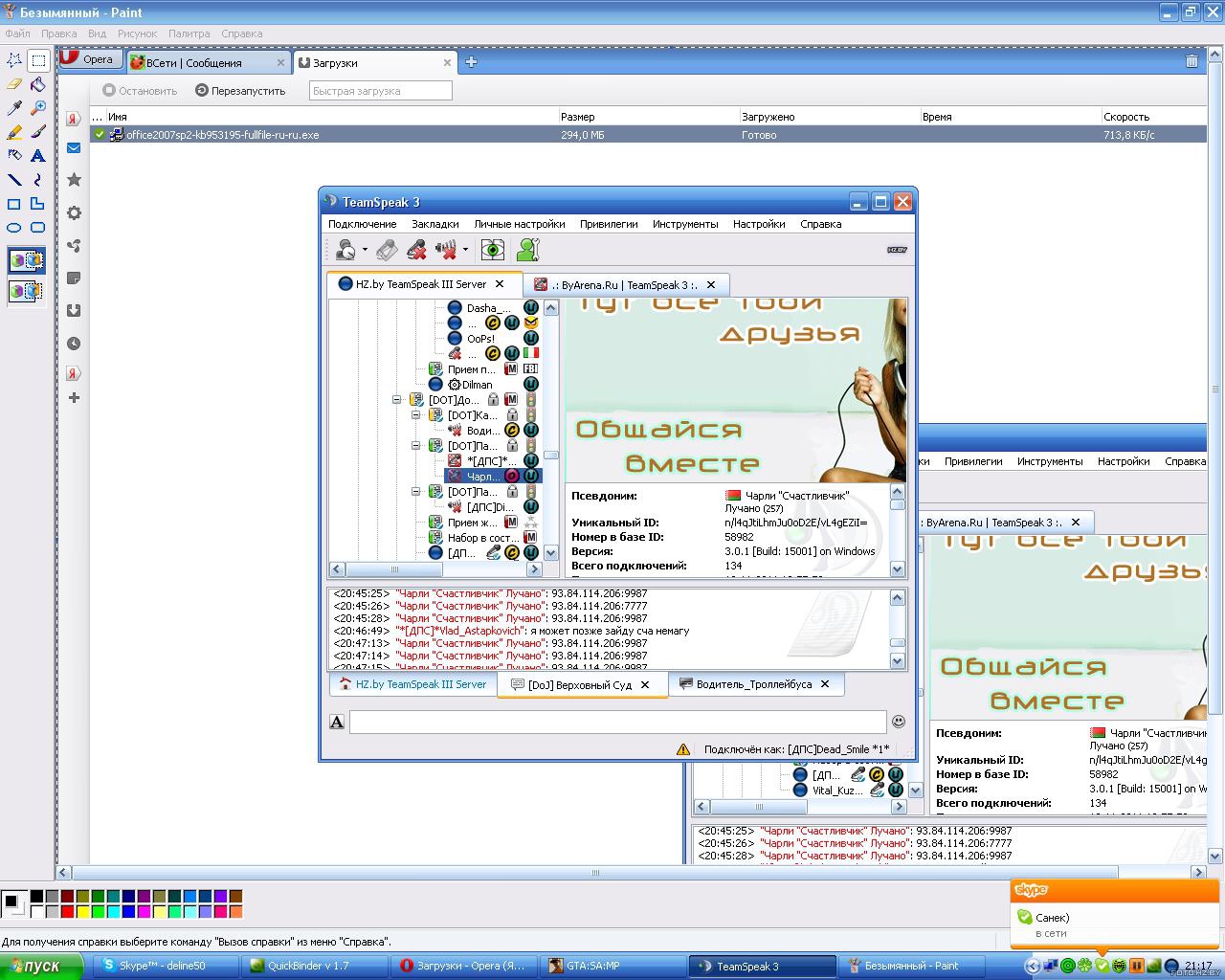Open dropdown arrow next to mute speakers icon
Image resolution: width=1225 pixels, height=980 pixels.
pyautogui.click(x=465, y=251)
